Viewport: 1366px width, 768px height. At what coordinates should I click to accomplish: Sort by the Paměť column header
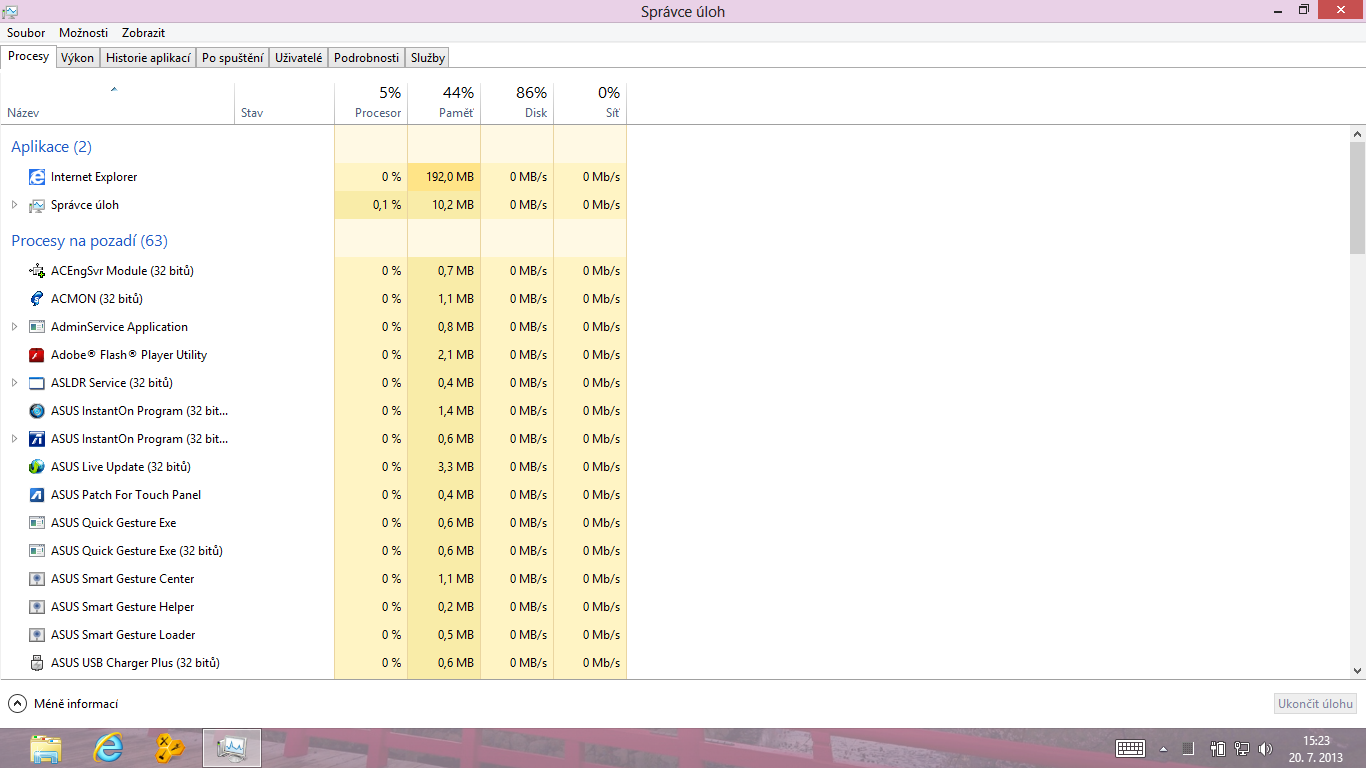pos(444,104)
